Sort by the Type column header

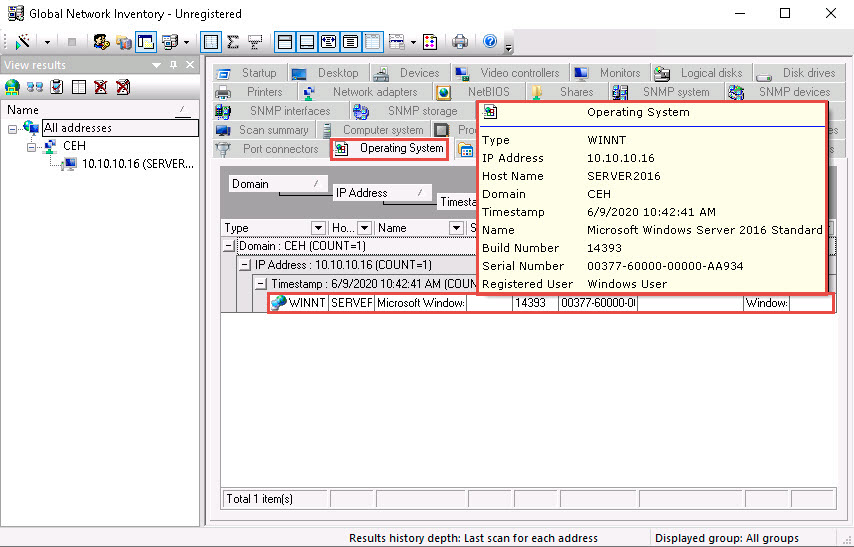[266, 228]
